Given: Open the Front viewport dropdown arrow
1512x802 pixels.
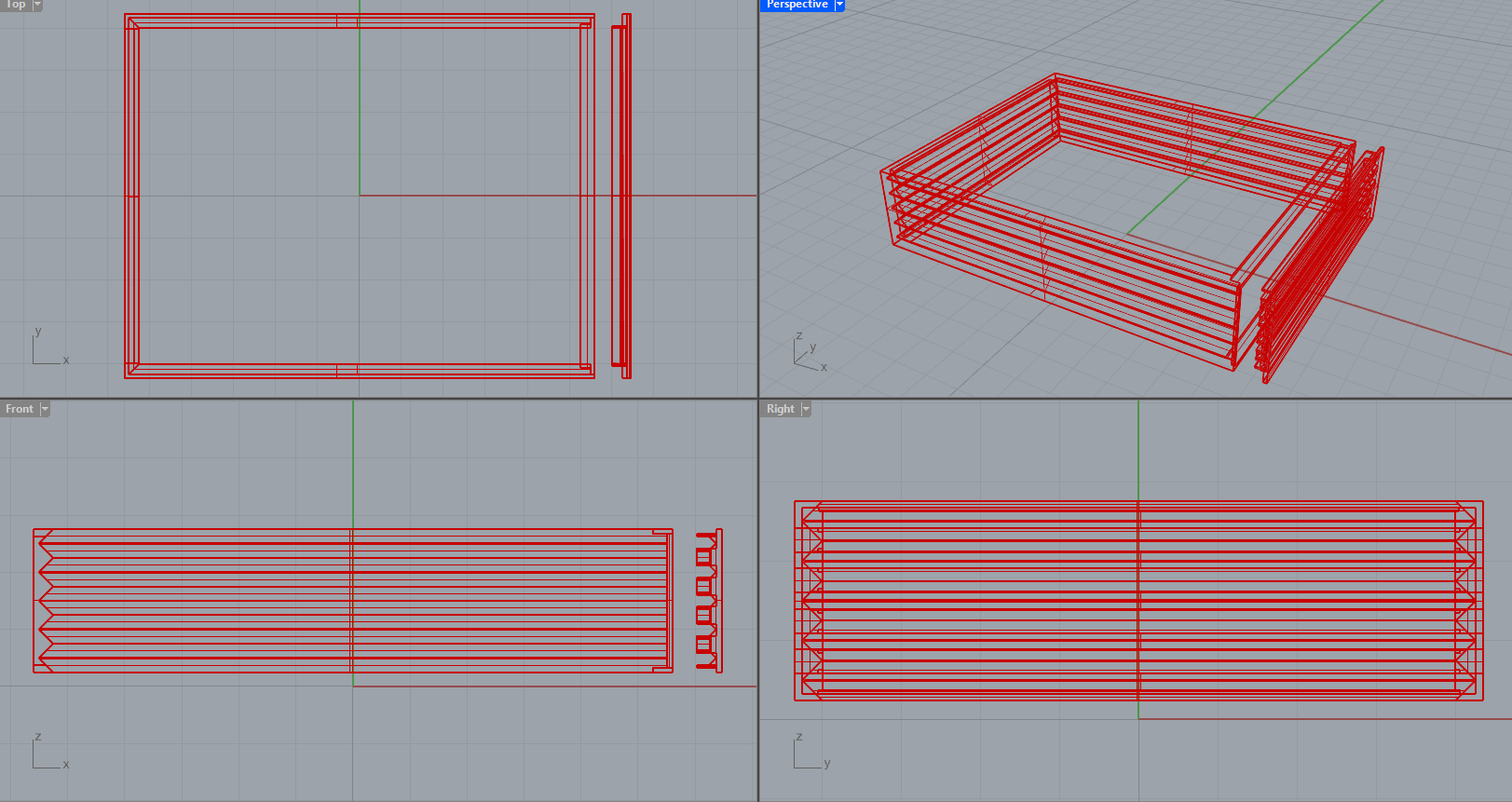Looking at the screenshot, I should pyautogui.click(x=45, y=409).
